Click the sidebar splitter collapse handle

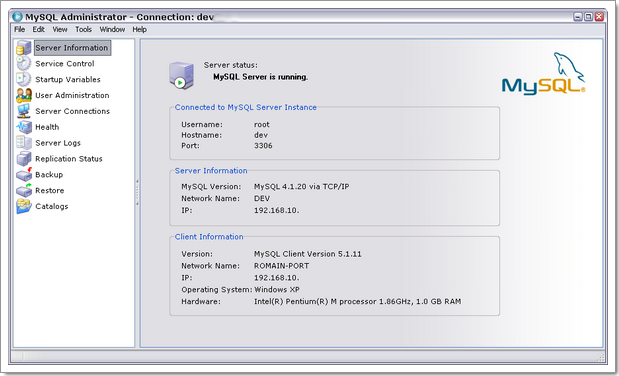click(x=137, y=193)
